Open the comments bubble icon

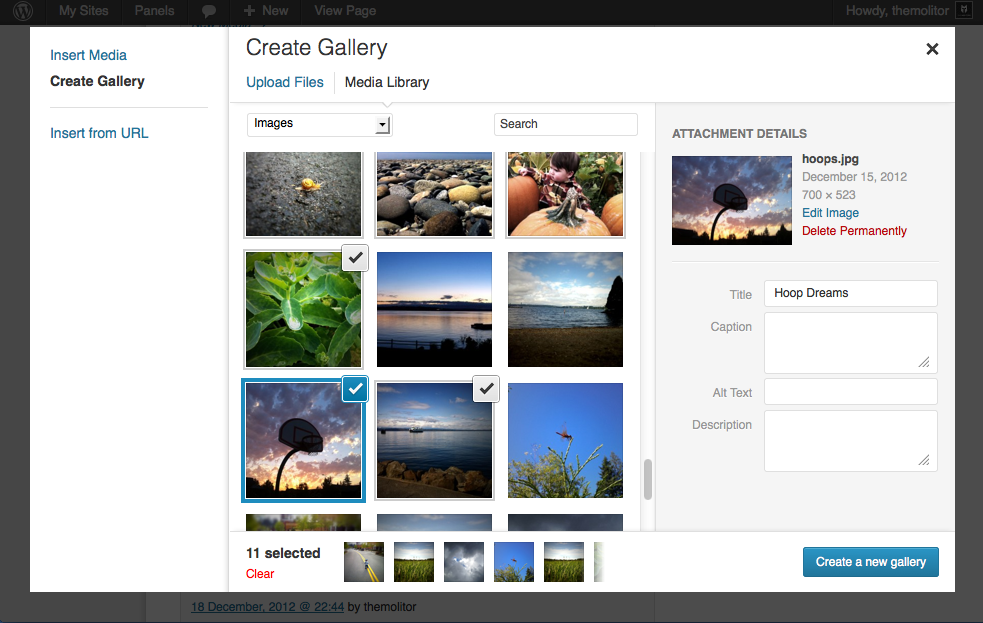[209, 11]
